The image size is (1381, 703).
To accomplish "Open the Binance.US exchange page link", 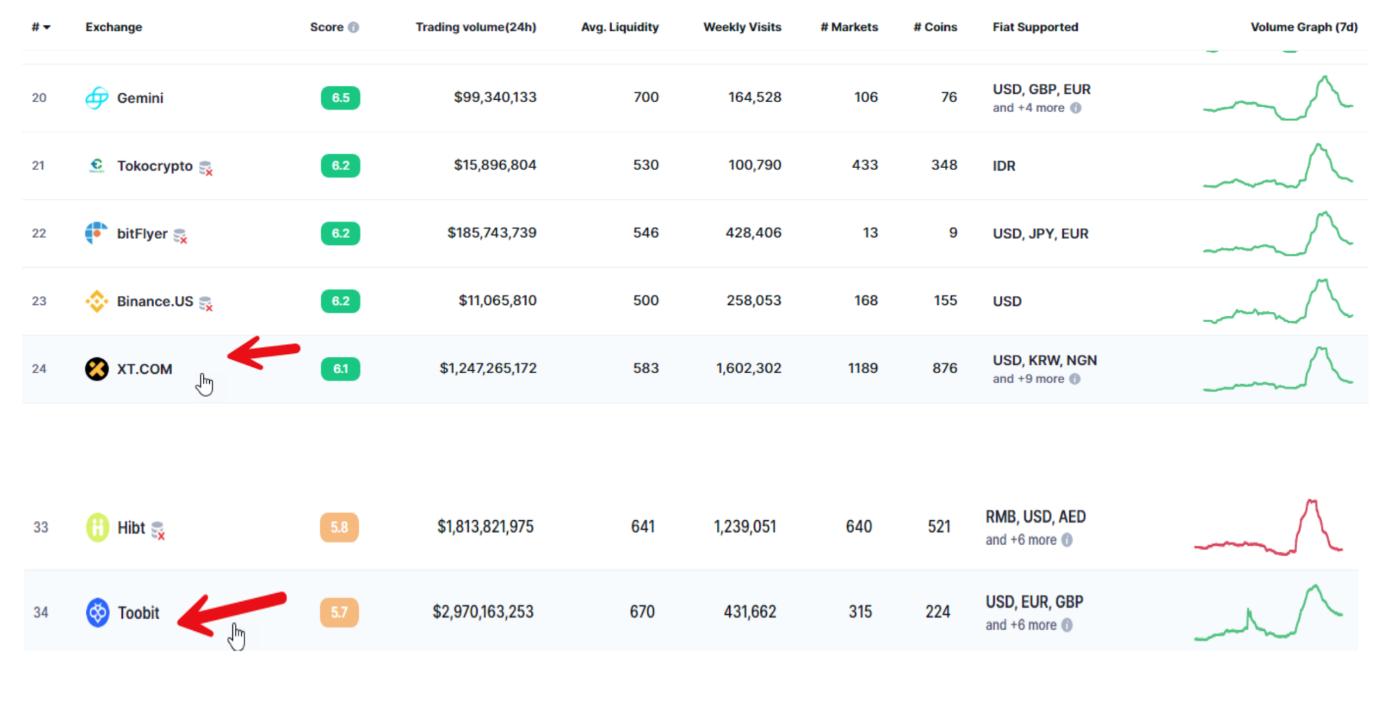I will point(155,301).
